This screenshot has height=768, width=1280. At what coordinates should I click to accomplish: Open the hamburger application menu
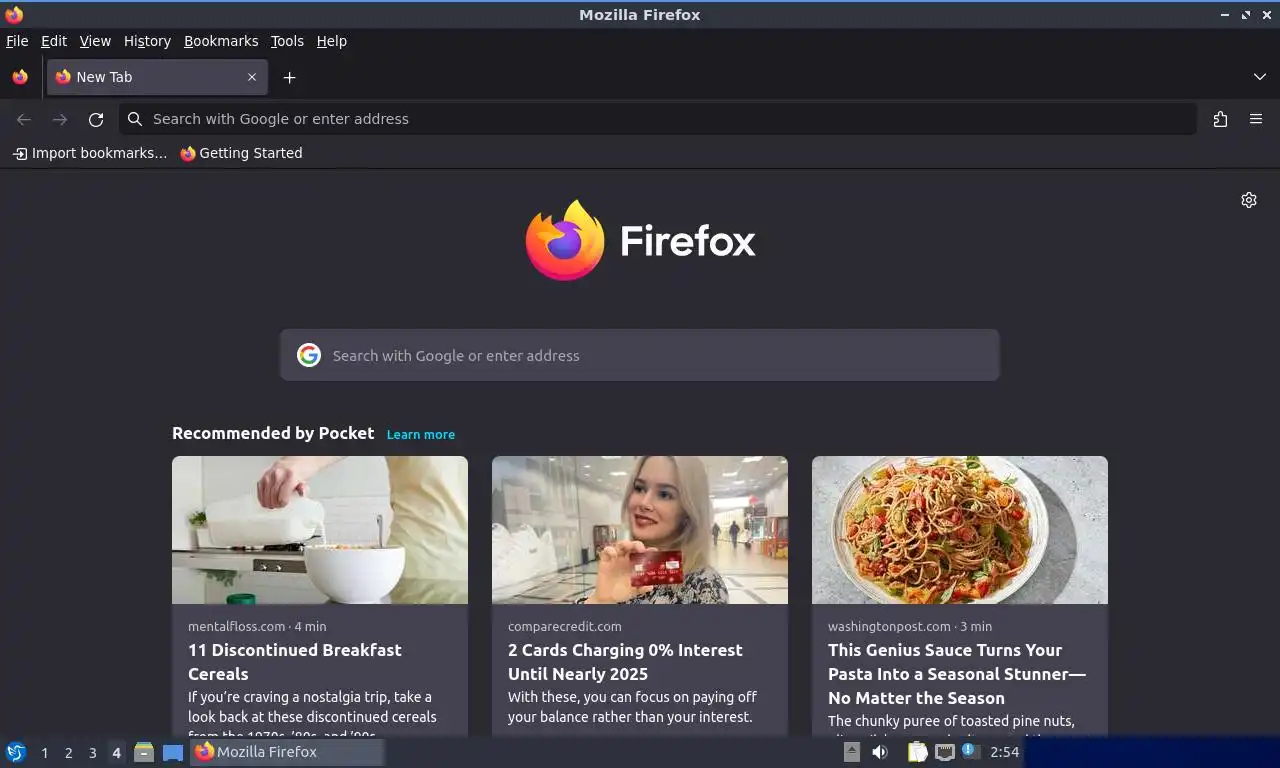(x=1256, y=119)
